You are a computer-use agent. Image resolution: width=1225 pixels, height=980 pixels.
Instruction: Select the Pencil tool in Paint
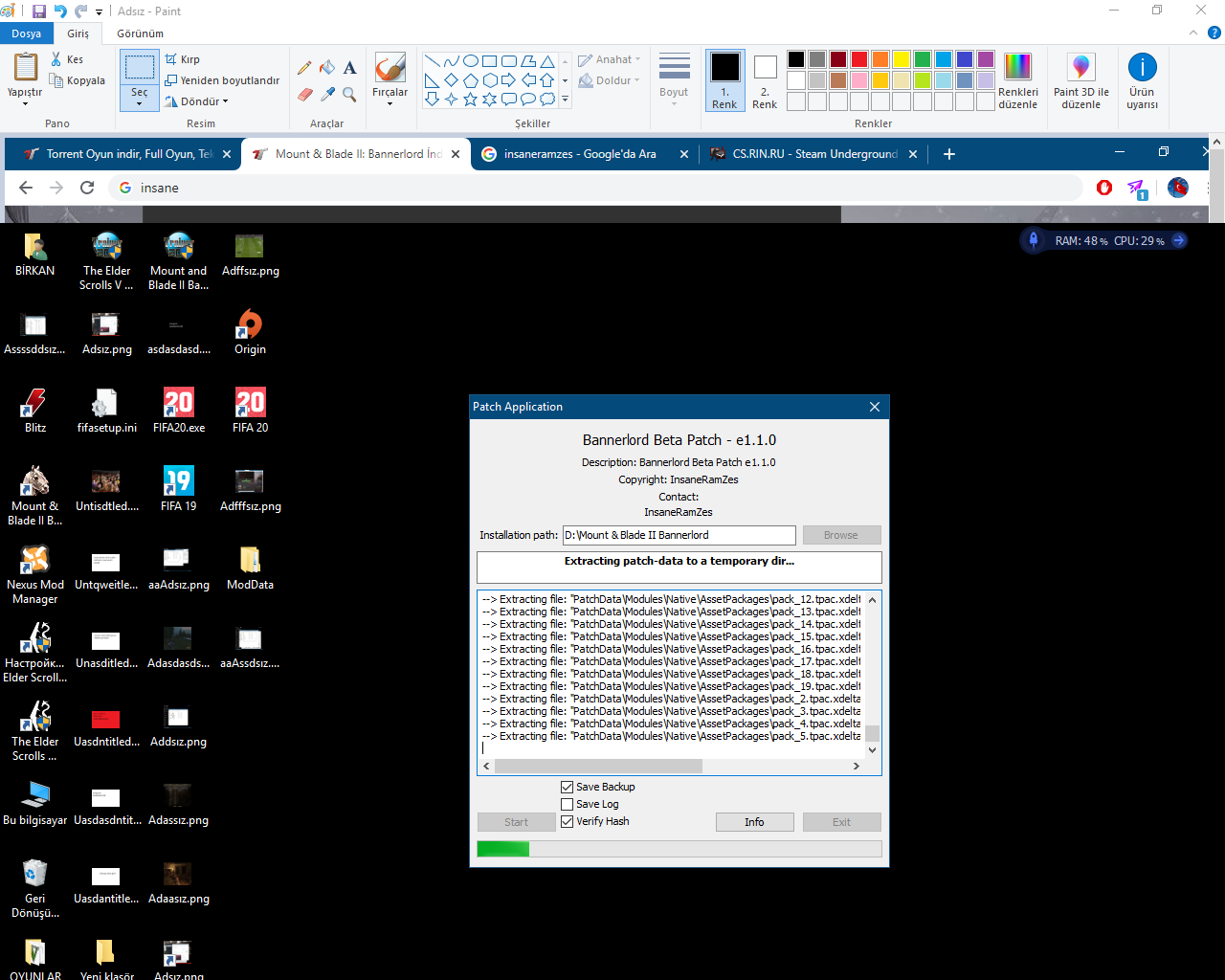click(304, 68)
